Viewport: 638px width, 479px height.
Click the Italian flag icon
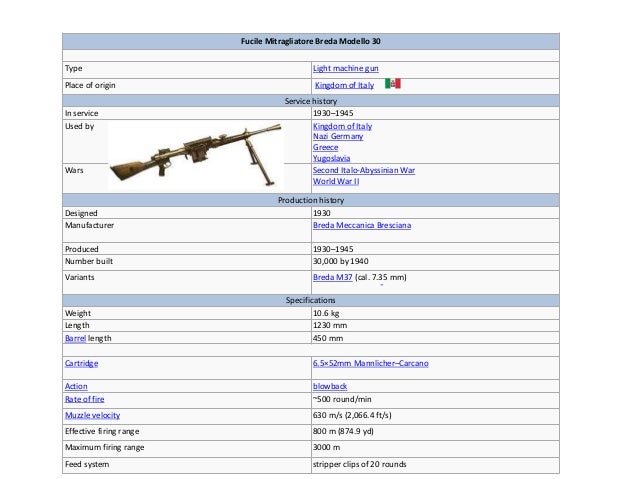point(393,83)
